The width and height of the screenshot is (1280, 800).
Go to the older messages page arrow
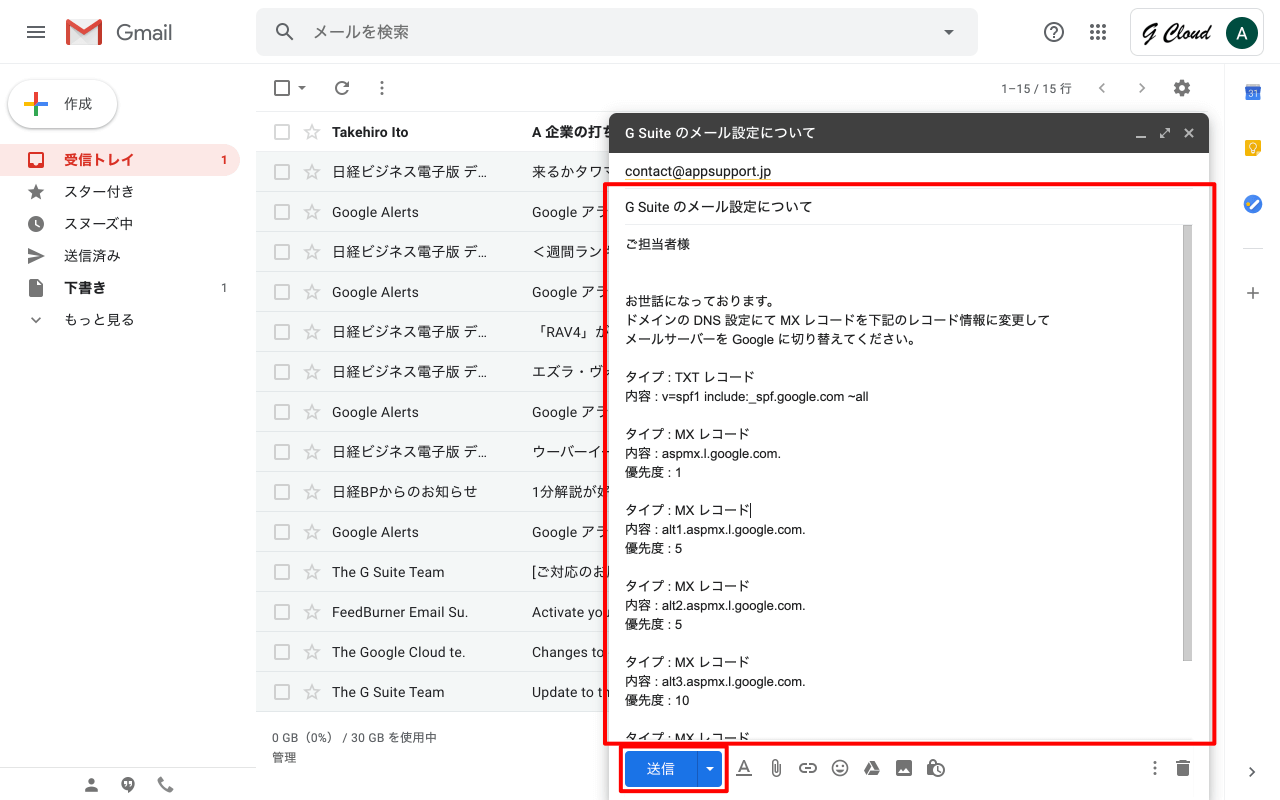click(x=1142, y=88)
